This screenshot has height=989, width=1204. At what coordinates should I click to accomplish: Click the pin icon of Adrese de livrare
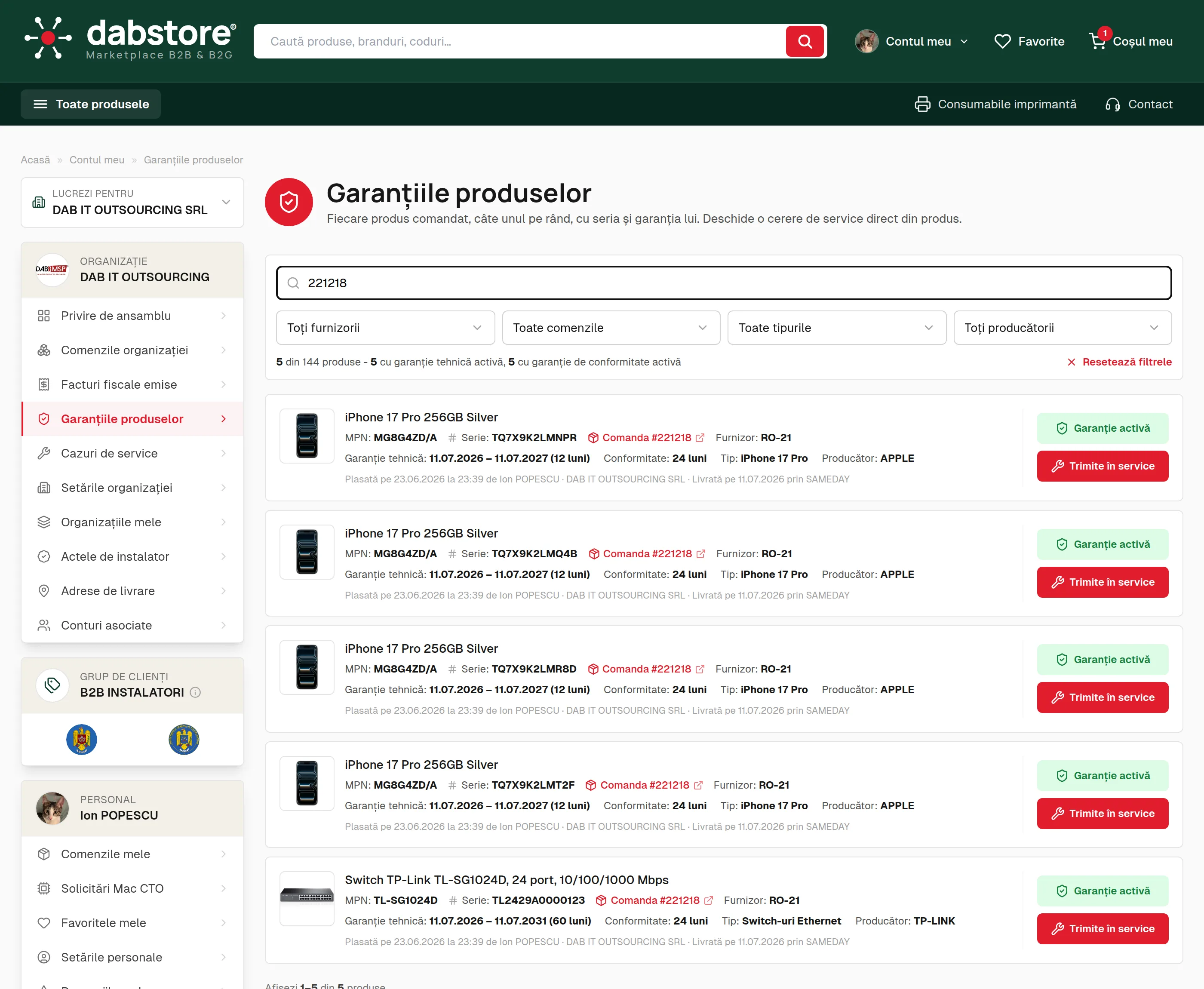coord(44,591)
